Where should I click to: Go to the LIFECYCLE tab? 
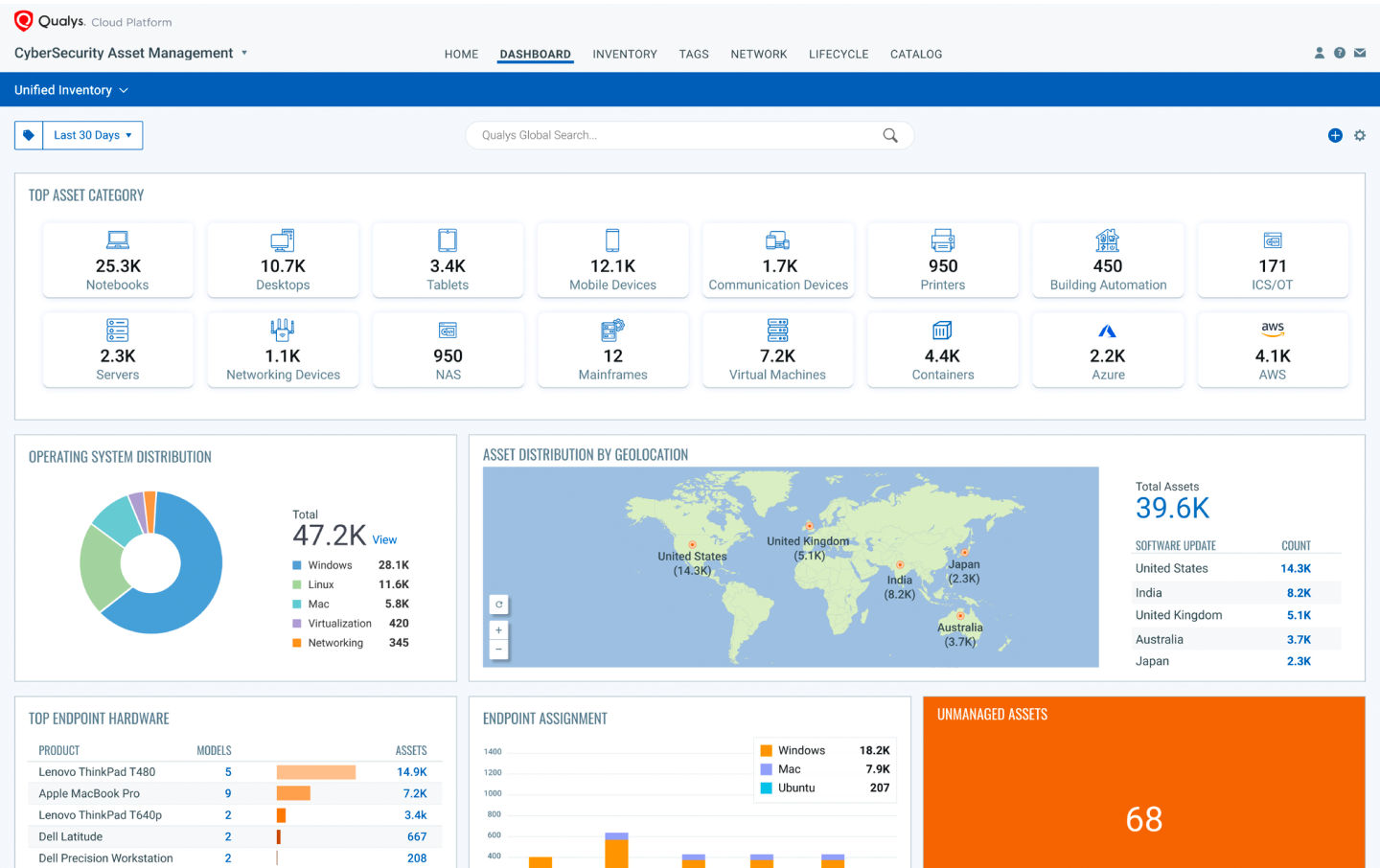(x=839, y=55)
